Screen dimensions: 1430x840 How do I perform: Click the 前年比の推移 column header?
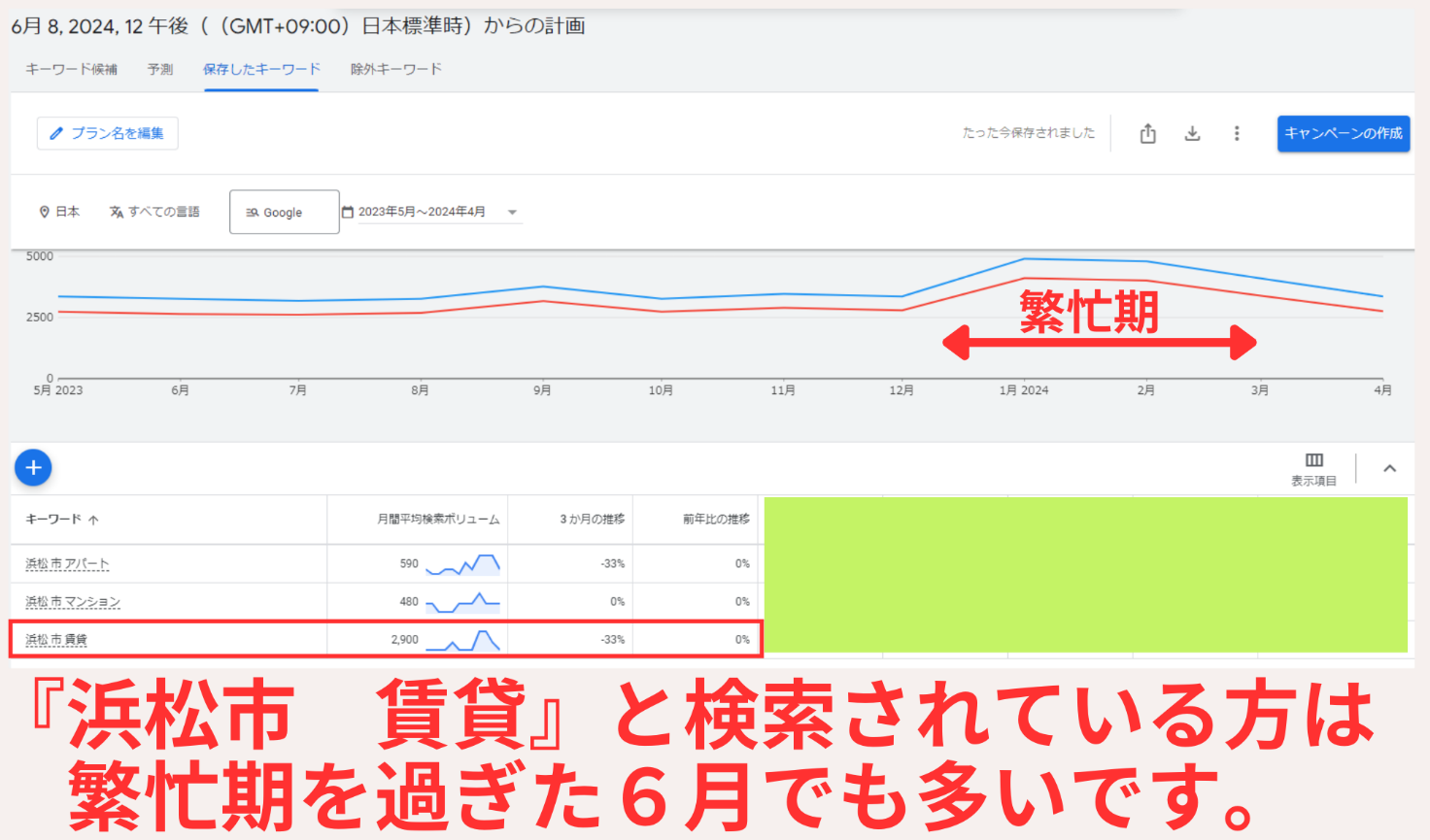click(x=716, y=520)
